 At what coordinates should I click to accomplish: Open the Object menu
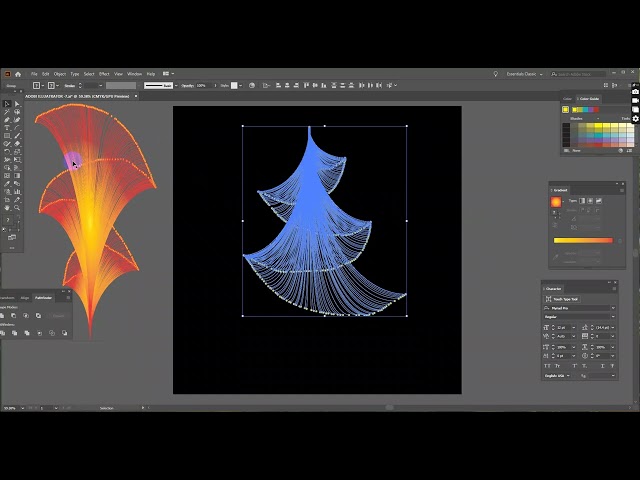click(x=60, y=74)
